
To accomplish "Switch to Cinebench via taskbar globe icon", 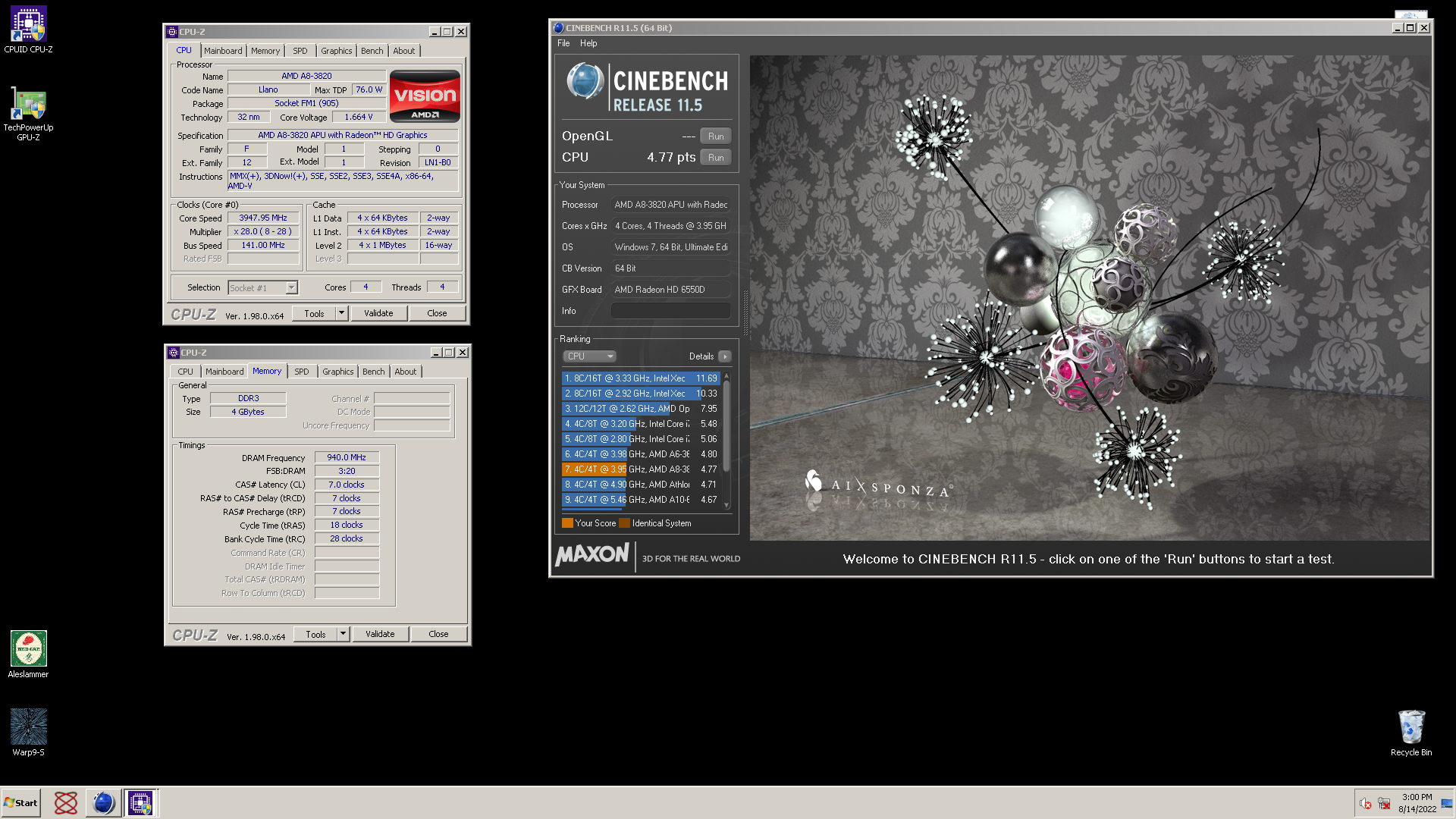I will [x=103, y=802].
